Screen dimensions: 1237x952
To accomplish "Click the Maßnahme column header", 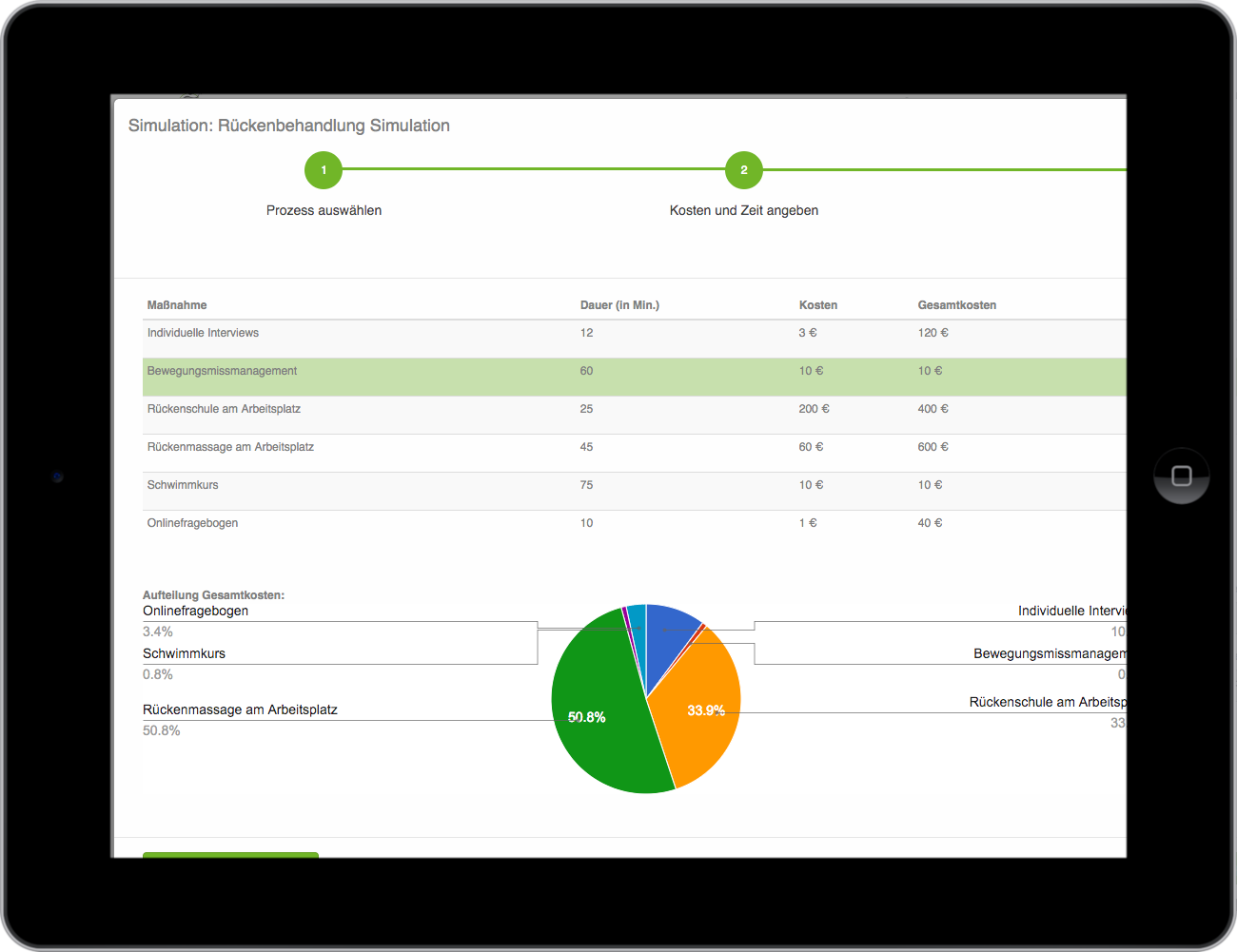I will pos(177,305).
